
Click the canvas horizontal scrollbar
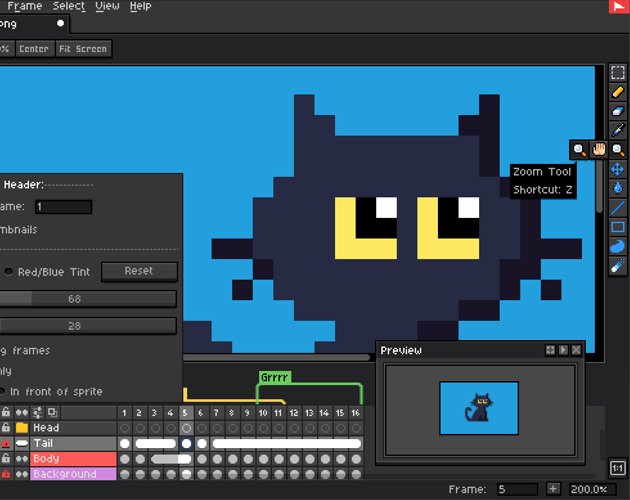[276, 357]
